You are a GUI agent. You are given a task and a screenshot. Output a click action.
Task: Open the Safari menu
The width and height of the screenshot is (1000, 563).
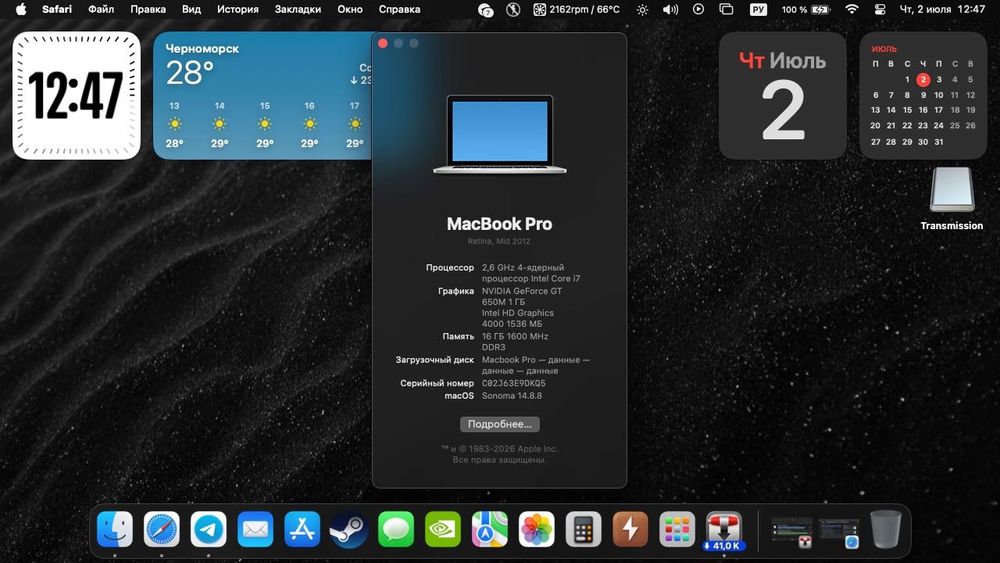57,9
